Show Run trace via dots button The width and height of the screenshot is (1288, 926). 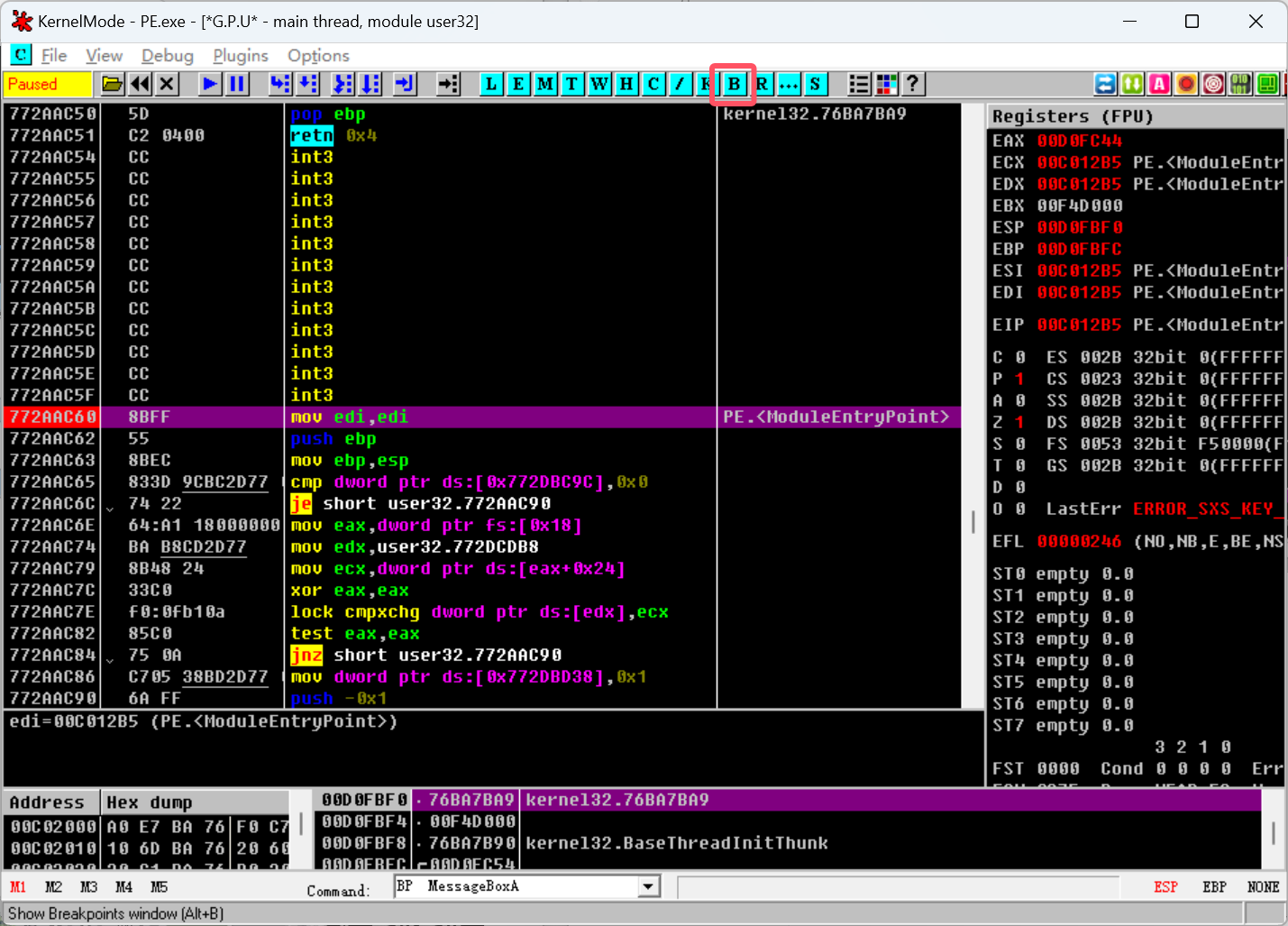tap(789, 84)
